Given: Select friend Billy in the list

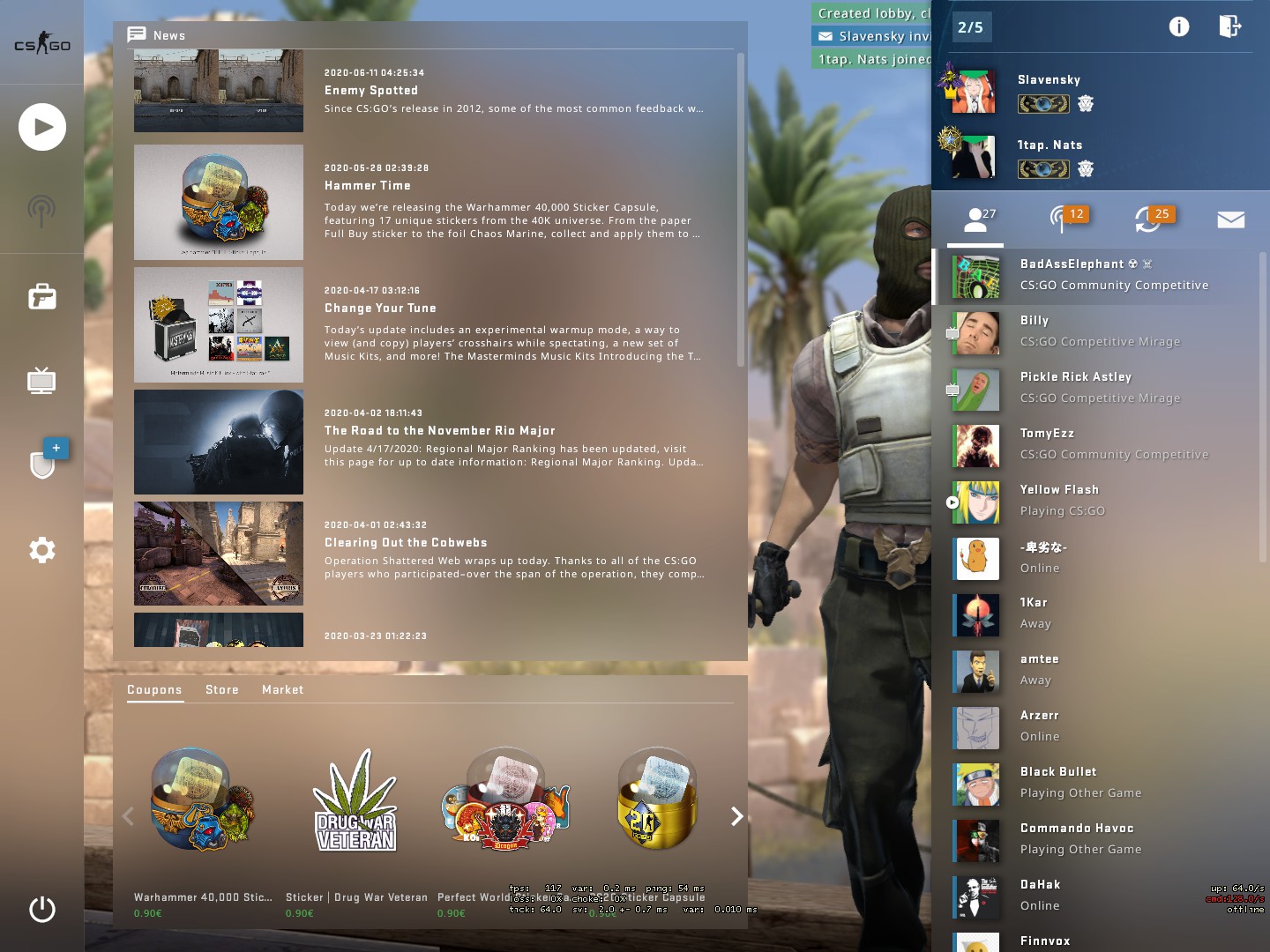Looking at the screenshot, I should tap(1095, 333).
